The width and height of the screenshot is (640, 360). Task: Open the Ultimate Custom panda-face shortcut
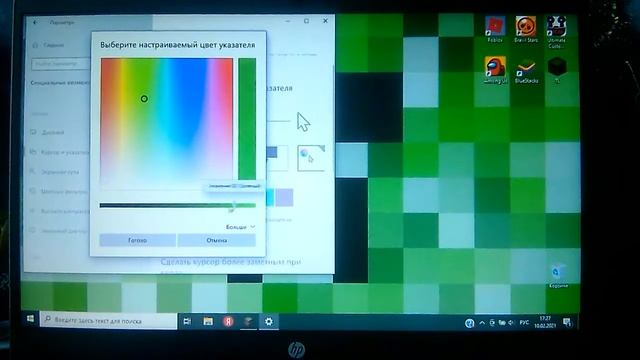click(556, 31)
